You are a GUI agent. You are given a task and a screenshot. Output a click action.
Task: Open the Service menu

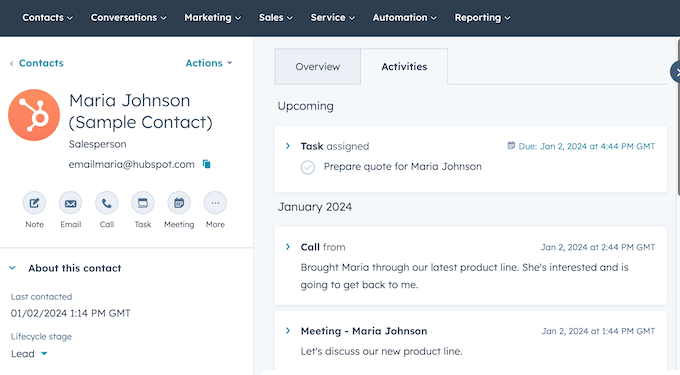click(x=333, y=17)
